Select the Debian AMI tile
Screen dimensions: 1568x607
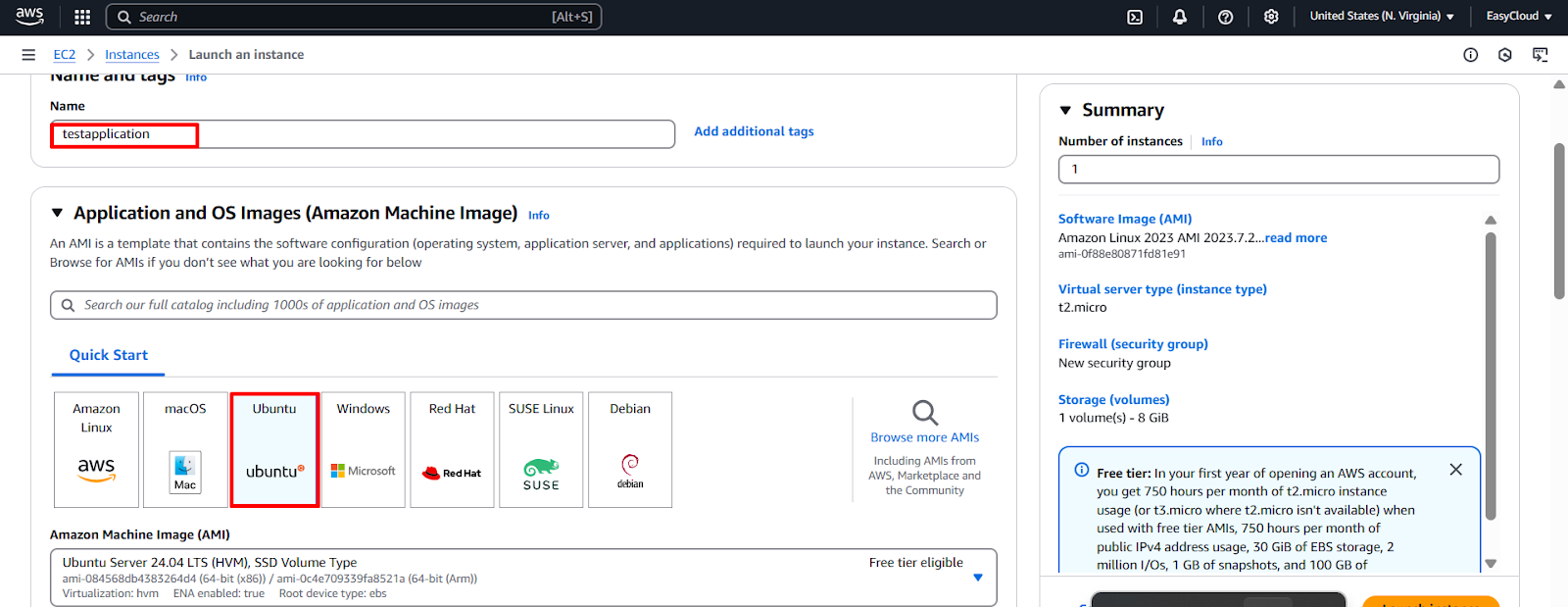[630, 450]
